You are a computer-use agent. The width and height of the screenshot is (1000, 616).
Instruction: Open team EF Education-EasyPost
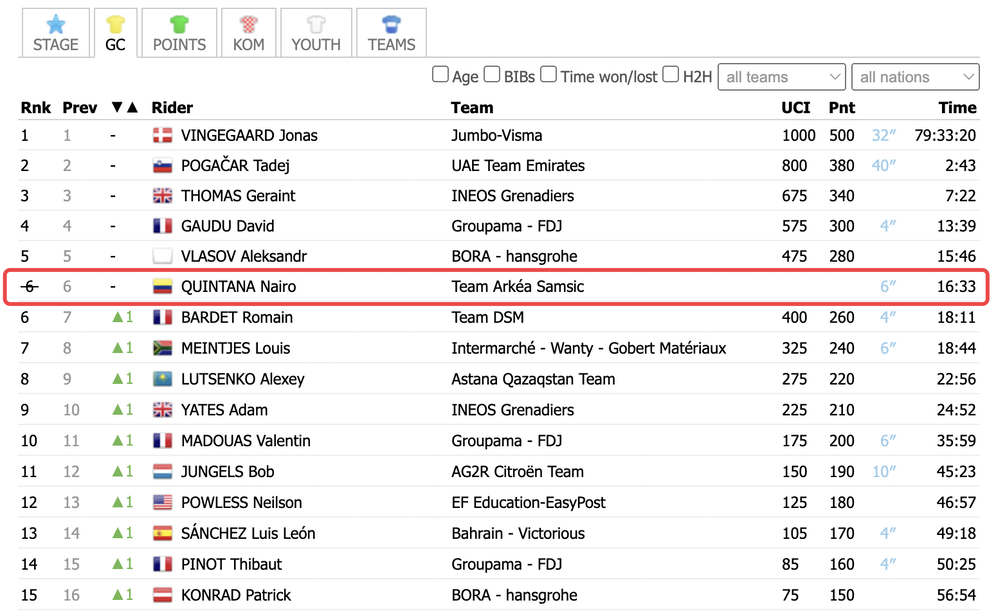pos(528,502)
